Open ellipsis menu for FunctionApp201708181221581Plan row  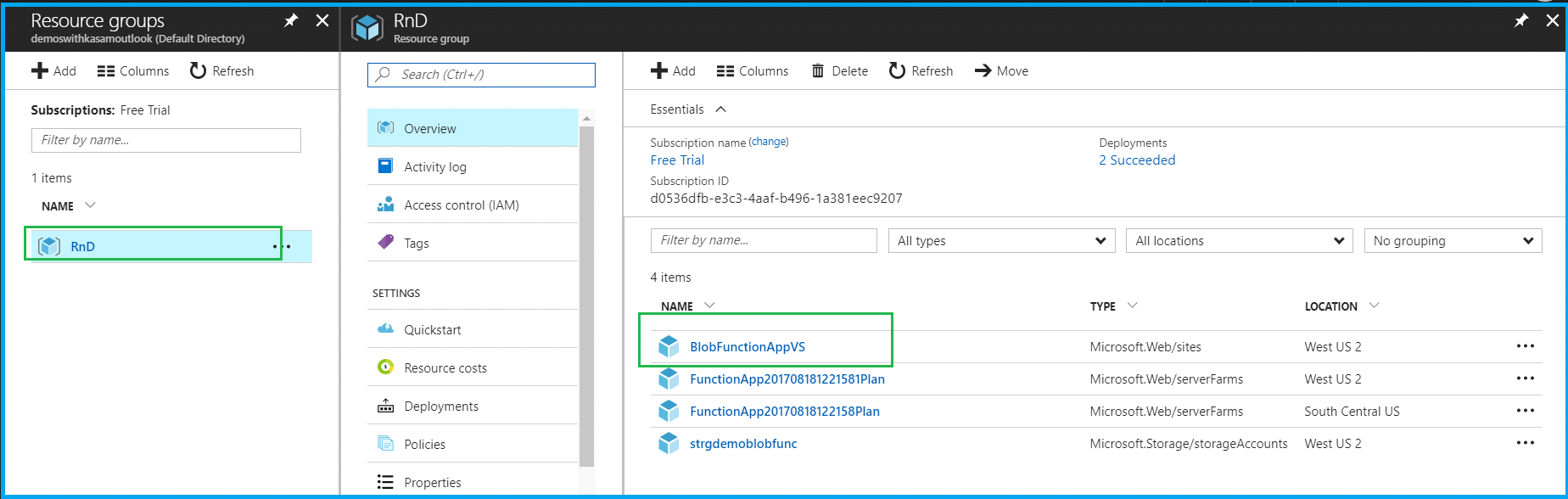(x=1526, y=378)
